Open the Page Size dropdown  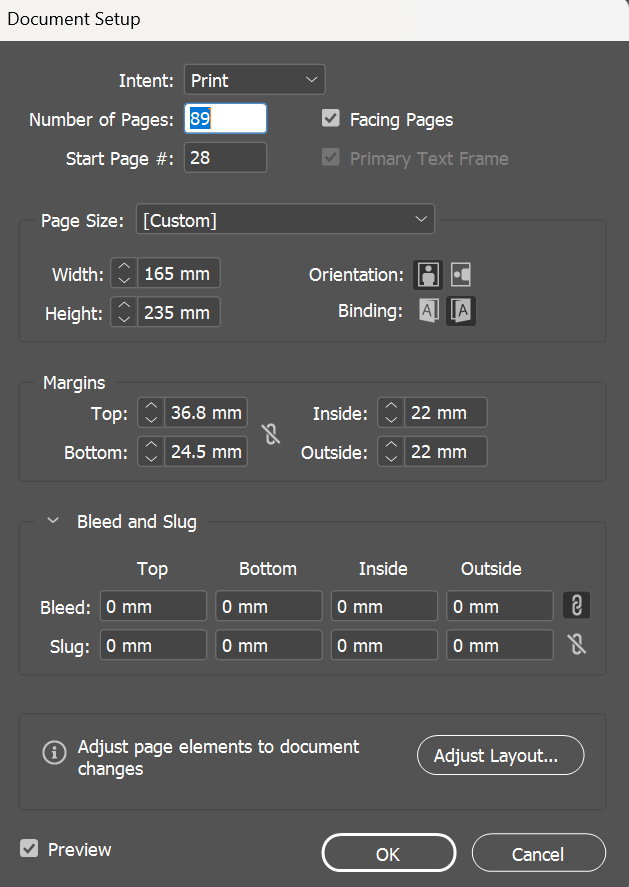(285, 219)
